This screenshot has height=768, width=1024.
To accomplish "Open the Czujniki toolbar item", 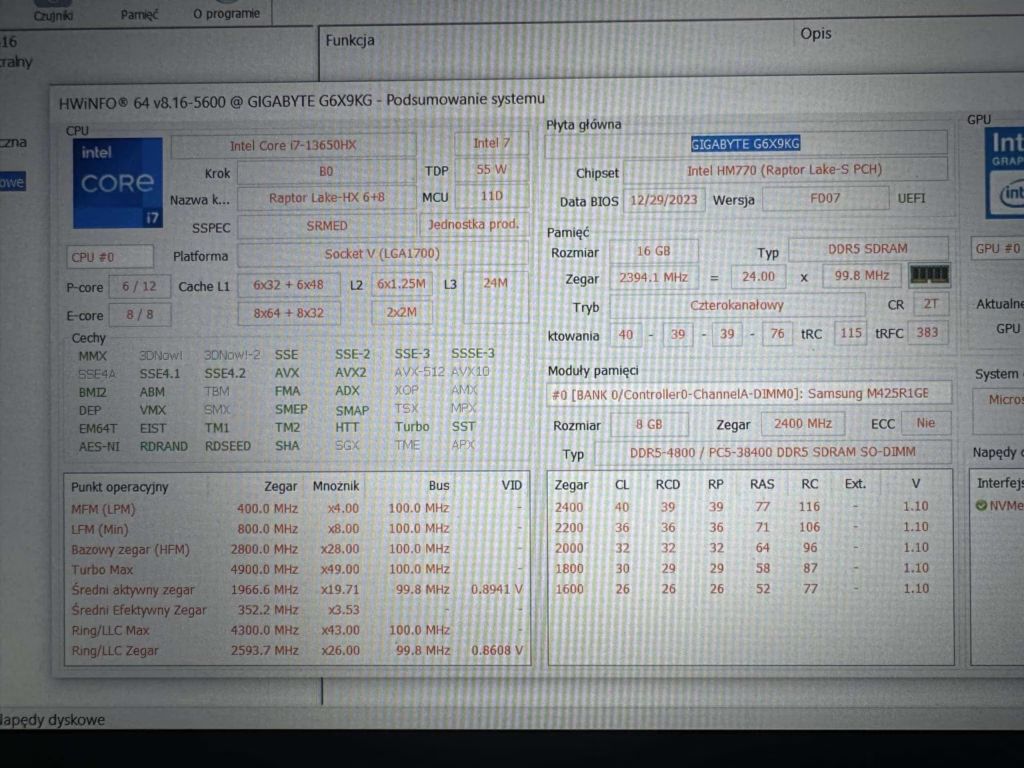I will 53,15.
